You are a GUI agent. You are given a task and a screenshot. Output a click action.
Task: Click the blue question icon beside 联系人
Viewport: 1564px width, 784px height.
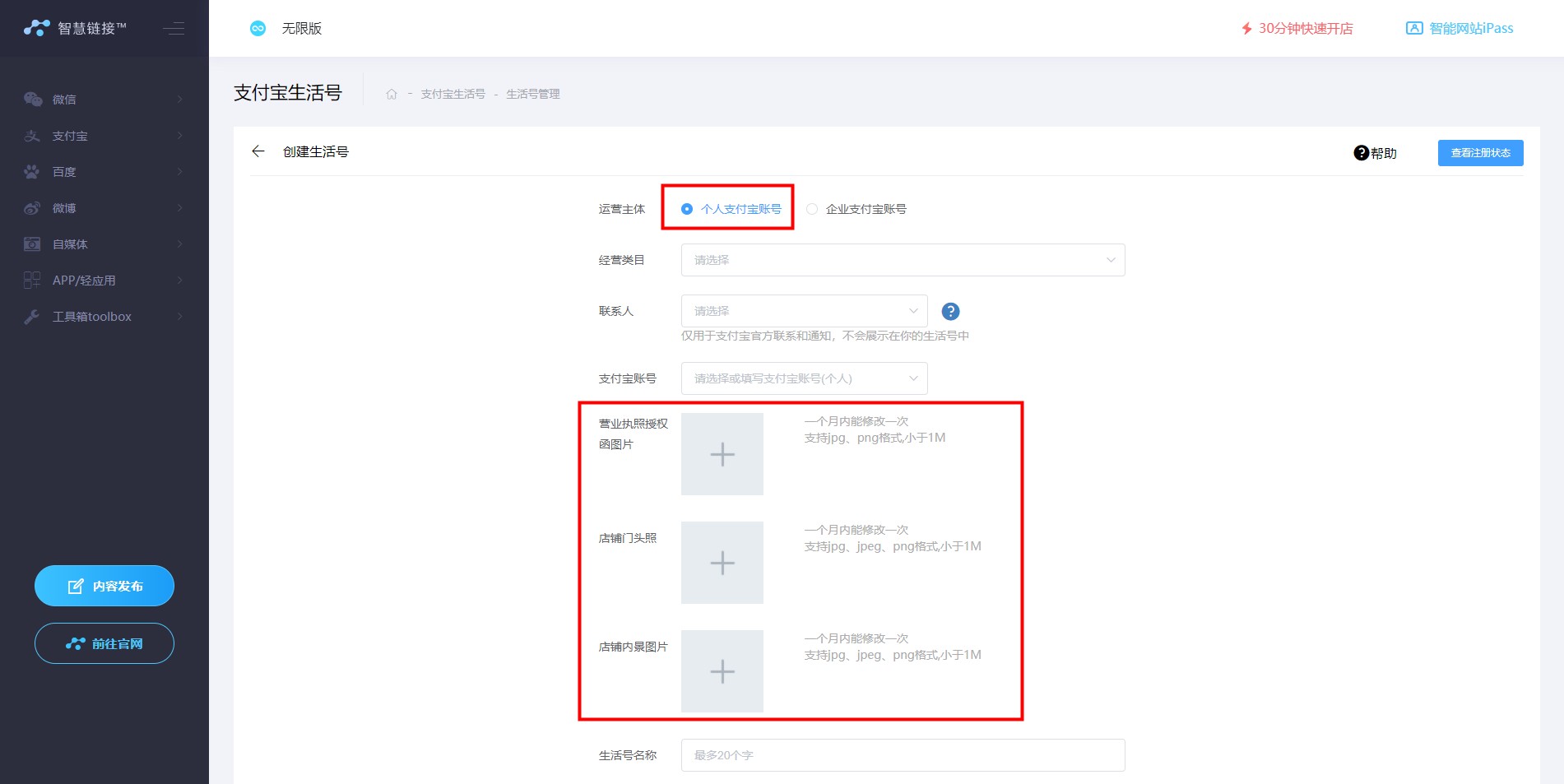point(950,311)
